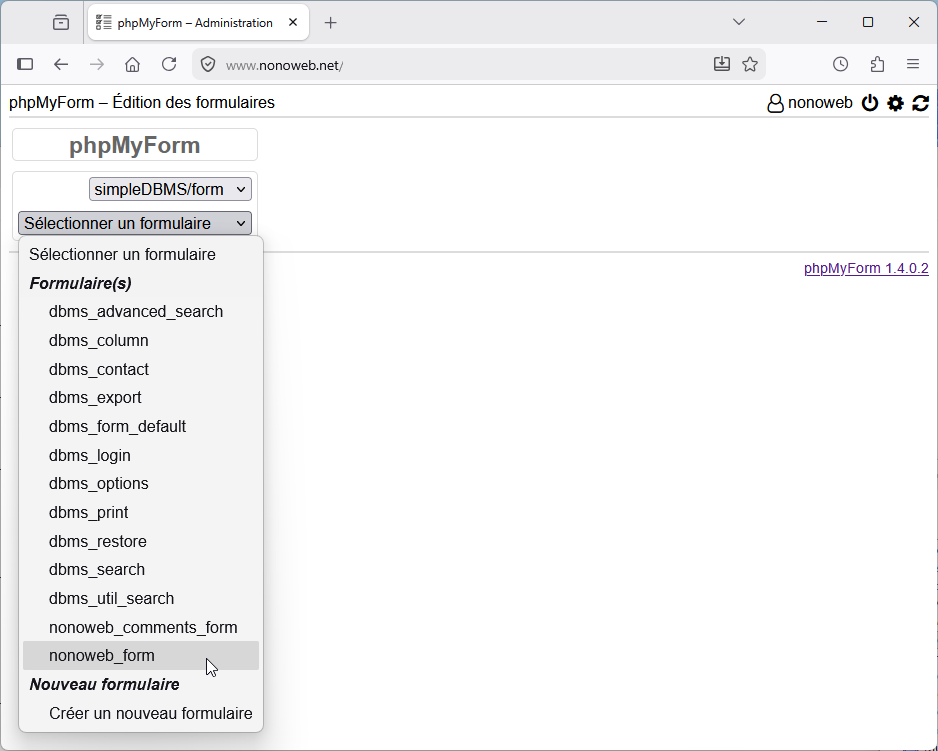Click the install page download icon in address bar

[x=722, y=64]
